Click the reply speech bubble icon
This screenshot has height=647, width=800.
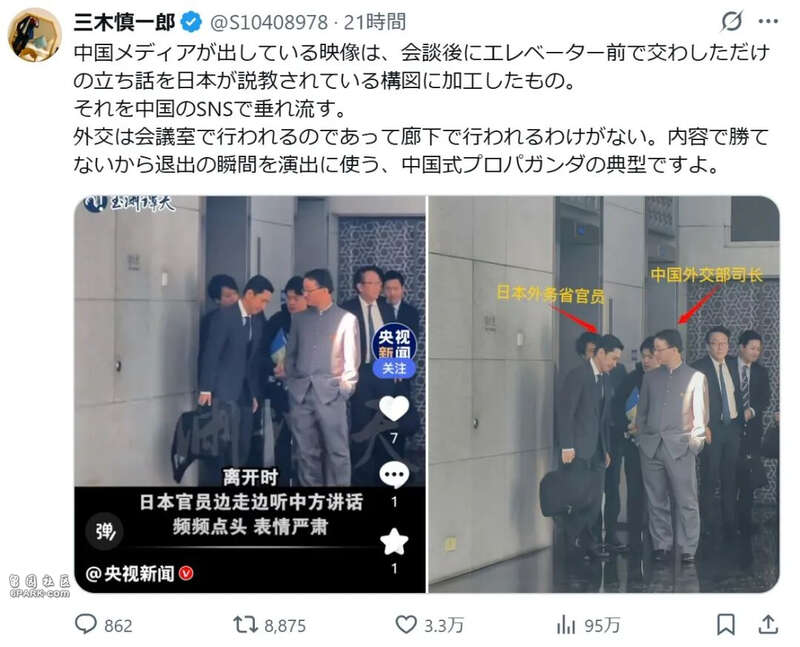(x=86, y=624)
